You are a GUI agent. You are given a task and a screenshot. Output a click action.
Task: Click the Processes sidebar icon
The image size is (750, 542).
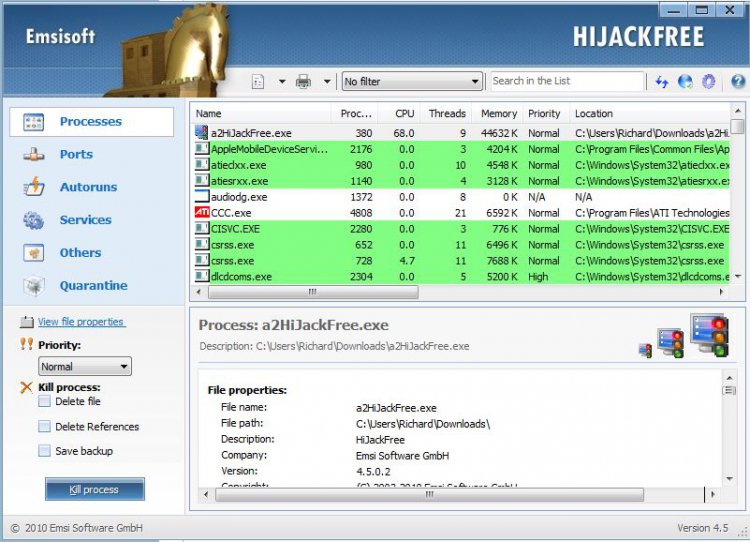click(x=33, y=122)
